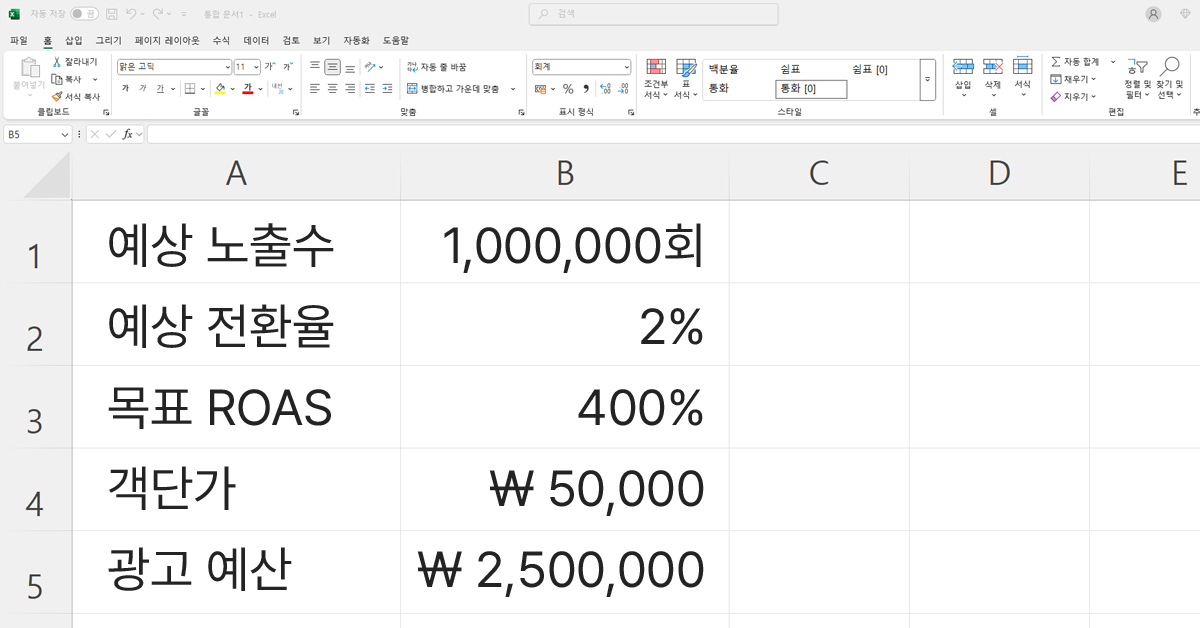Click the 잘라내기 (Cut) scissors button
Screen dimensions: 1200x628
click(75, 62)
